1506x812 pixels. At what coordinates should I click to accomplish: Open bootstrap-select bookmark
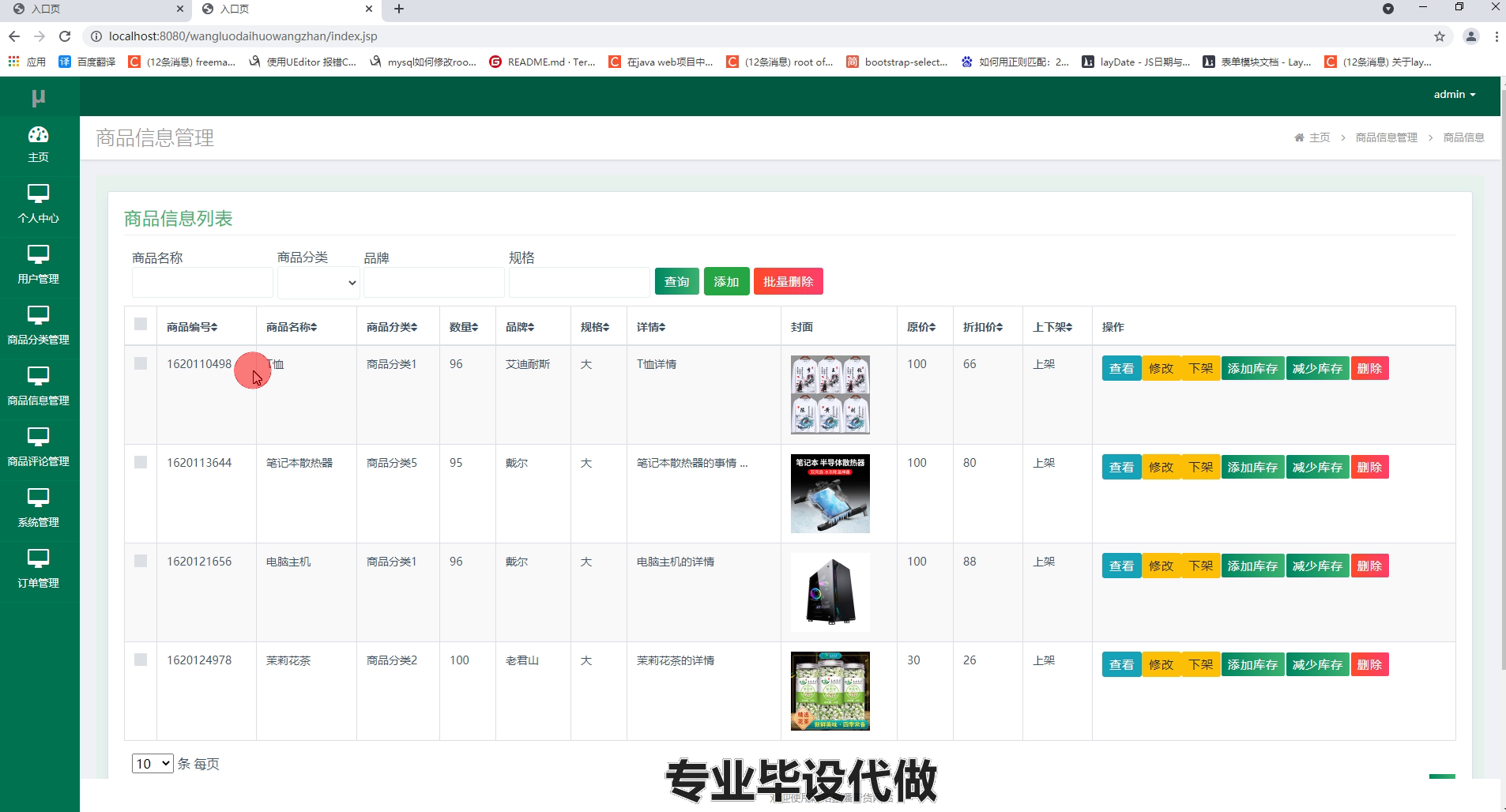coord(897,62)
